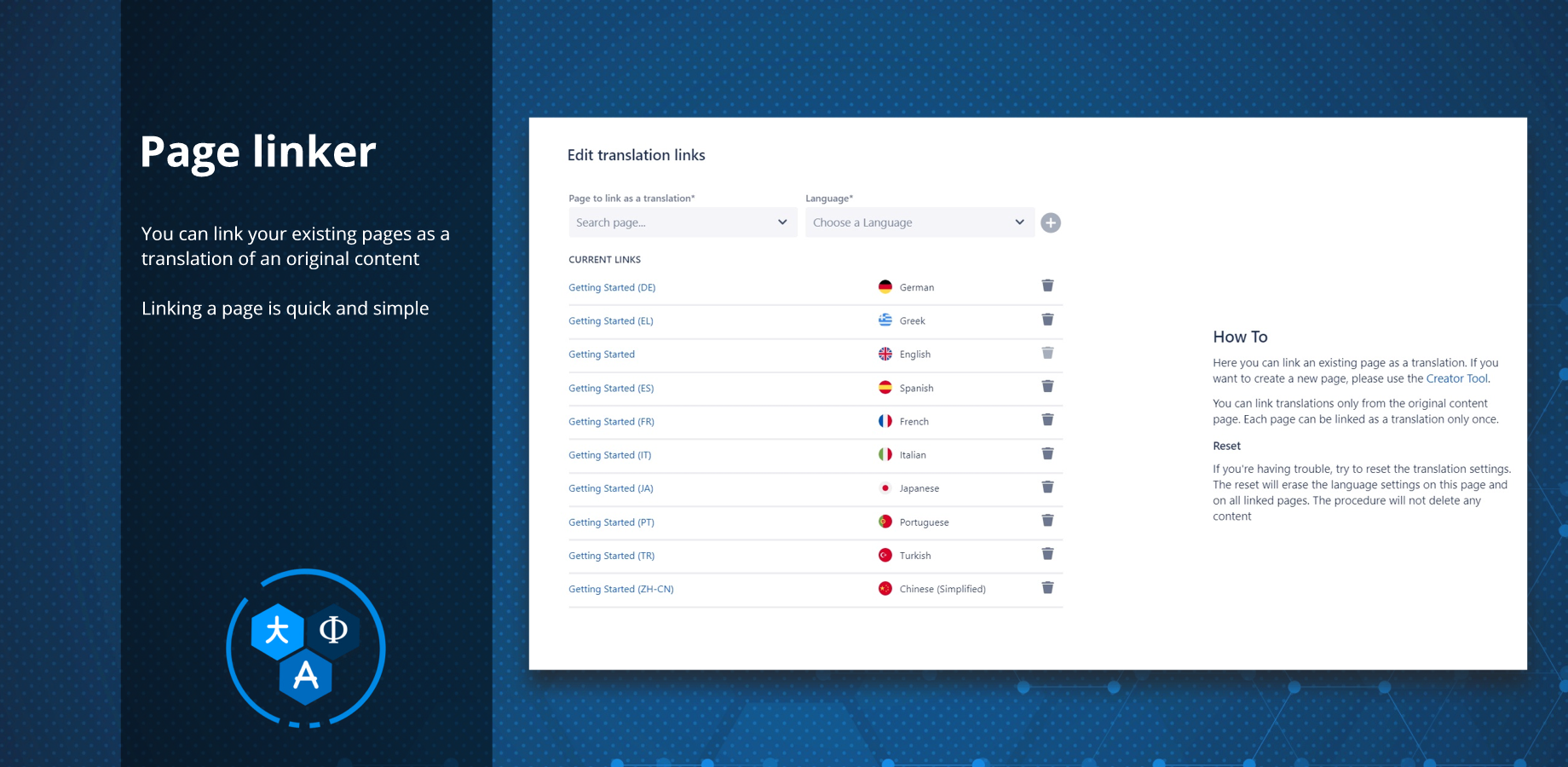This screenshot has width=1568, height=767.
Task: Open the English Getting Started page link
Action: point(602,355)
